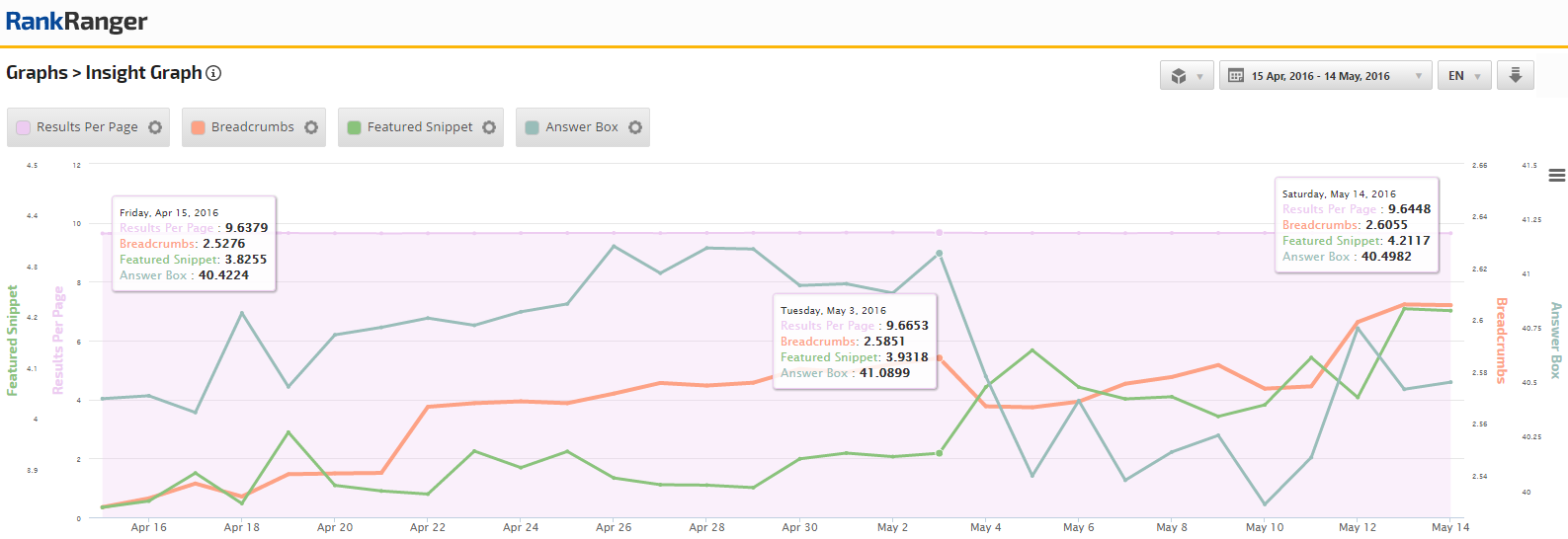Open the chart hamburger context menu
The height and width of the screenshot is (539, 1568).
(x=1556, y=176)
